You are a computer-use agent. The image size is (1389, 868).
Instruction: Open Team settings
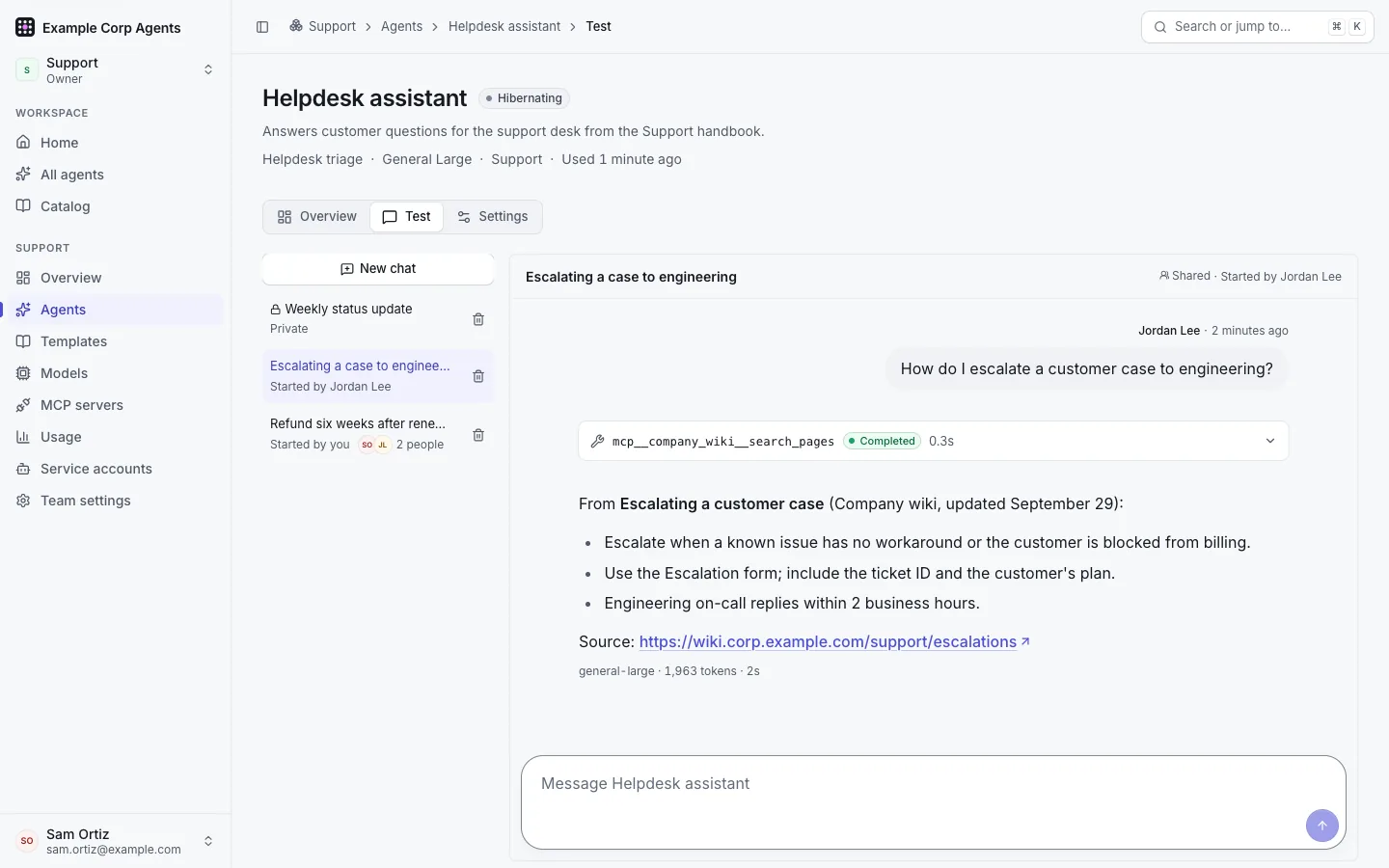[x=116, y=501]
